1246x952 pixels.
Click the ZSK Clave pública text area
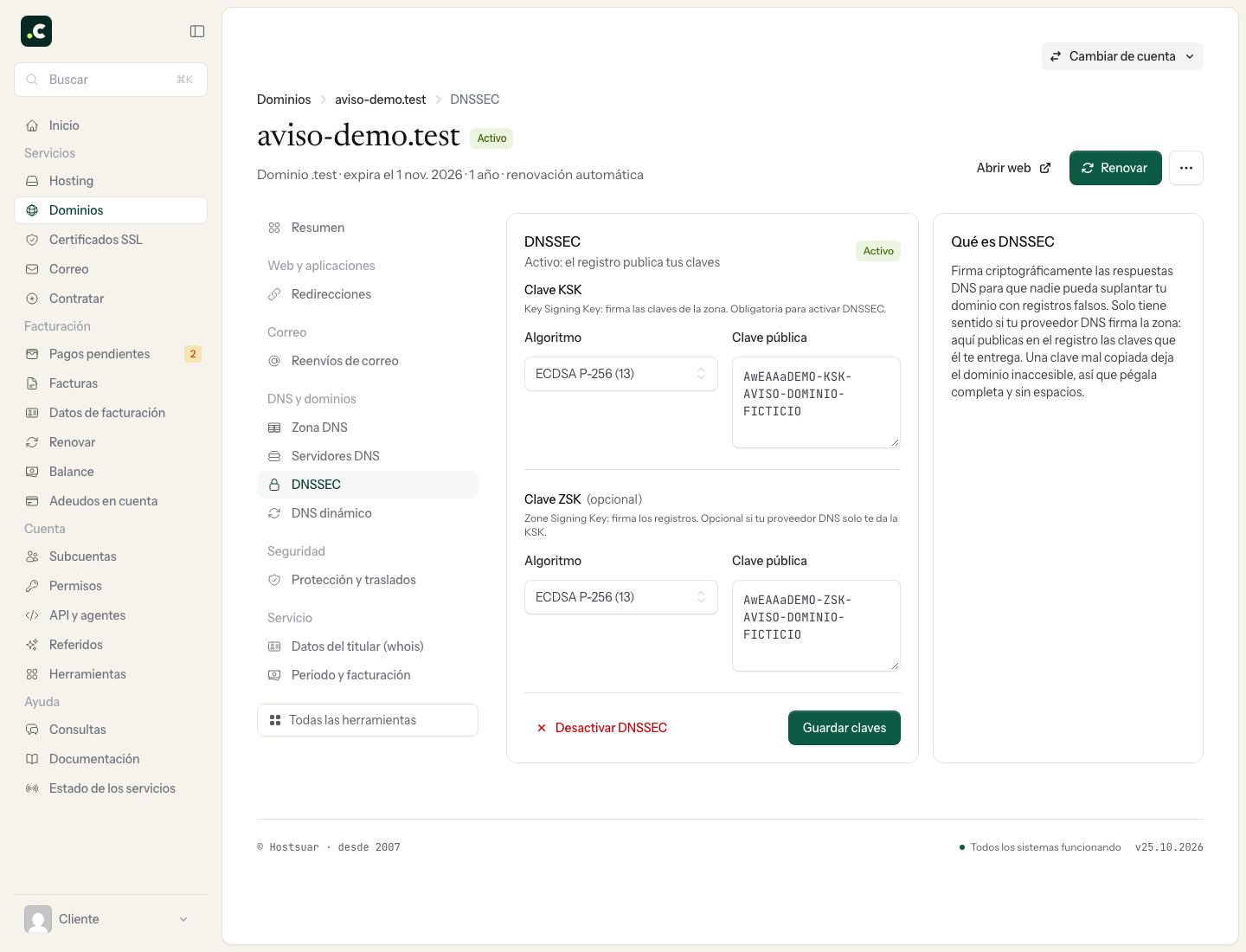pos(816,626)
